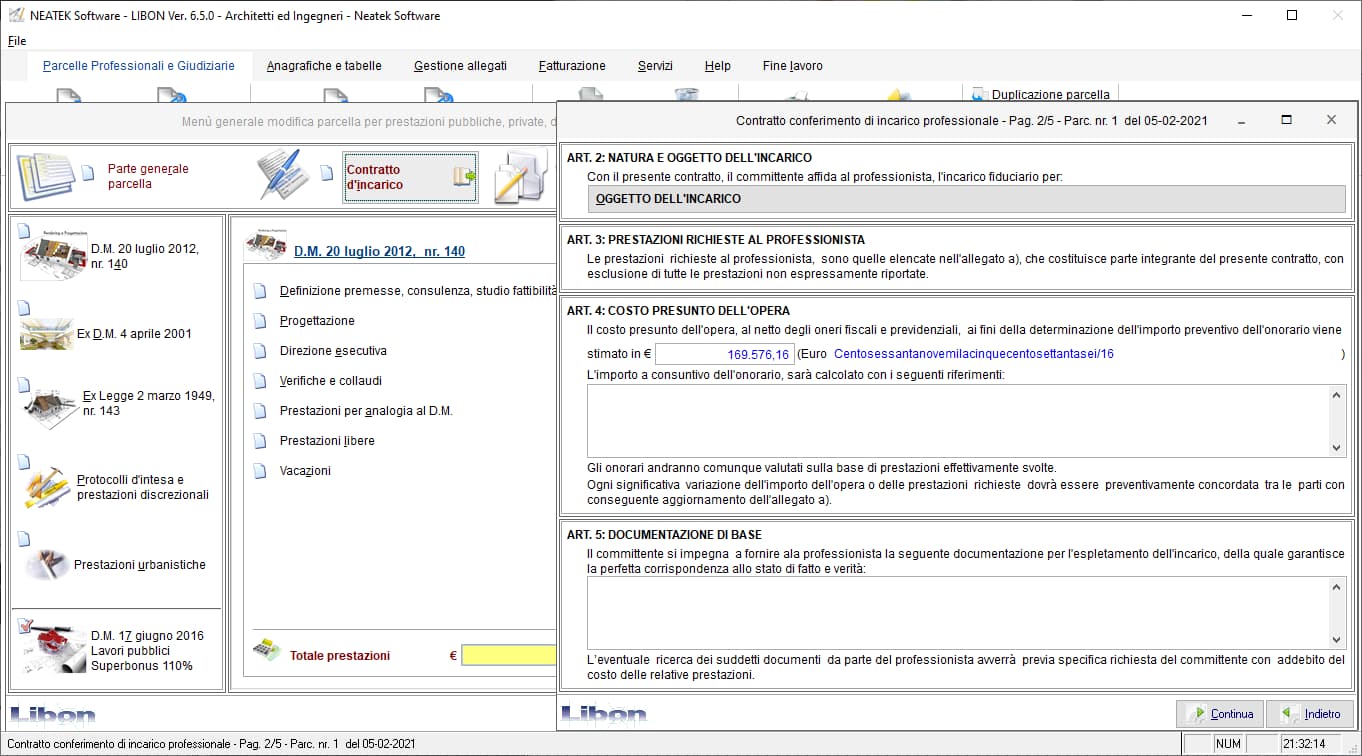Viewport: 1362px width, 756px height.
Task: Click page icon next to Verifiche e collaudi
Action: [260, 381]
